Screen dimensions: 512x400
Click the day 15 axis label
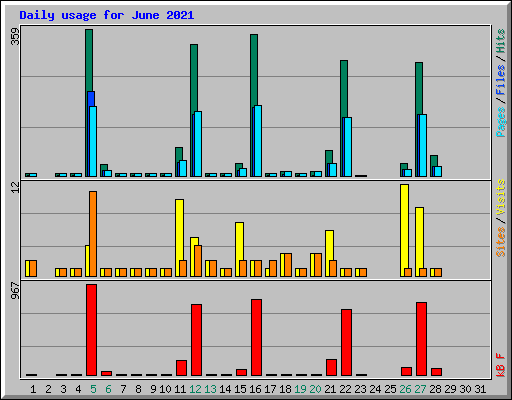point(240,389)
